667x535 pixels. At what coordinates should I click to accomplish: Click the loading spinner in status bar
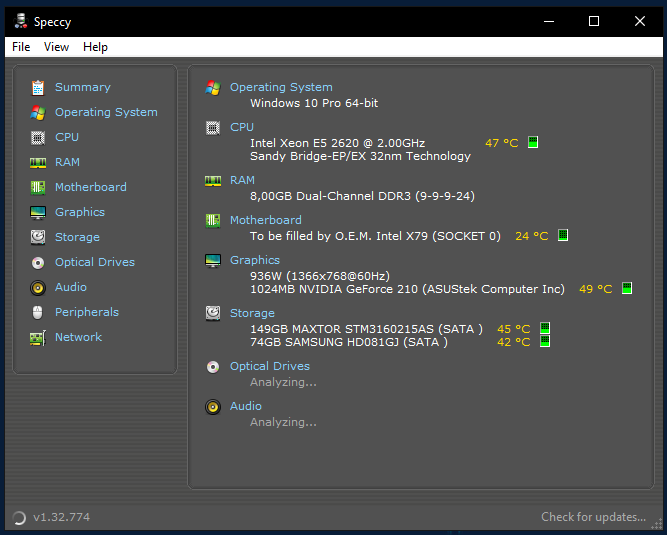[19, 518]
